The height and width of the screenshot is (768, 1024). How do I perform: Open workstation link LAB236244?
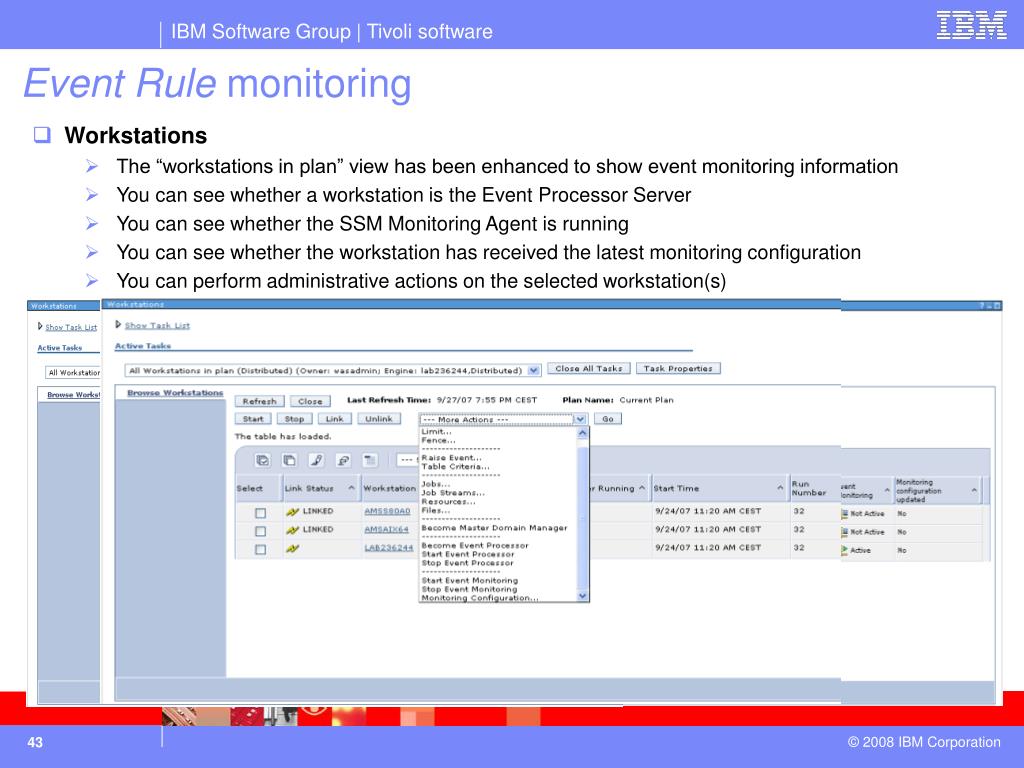389,548
